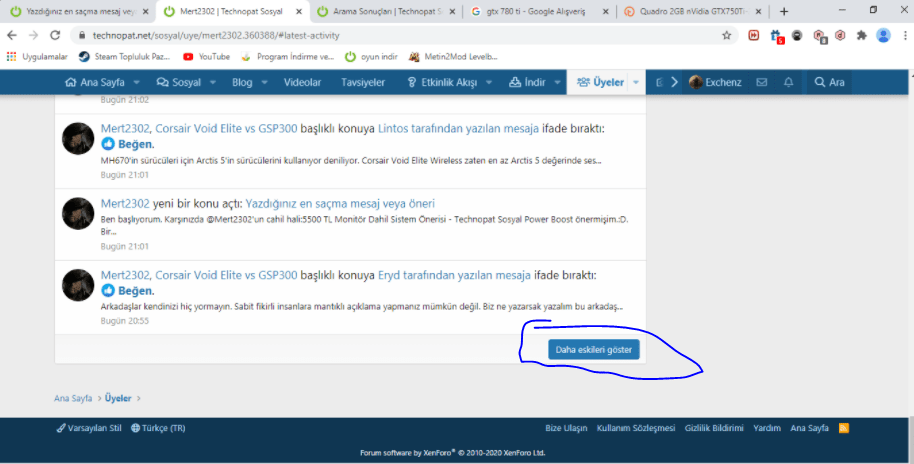Open the Etkinlik Akışı menu item
The height and width of the screenshot is (464, 914).
[442, 82]
